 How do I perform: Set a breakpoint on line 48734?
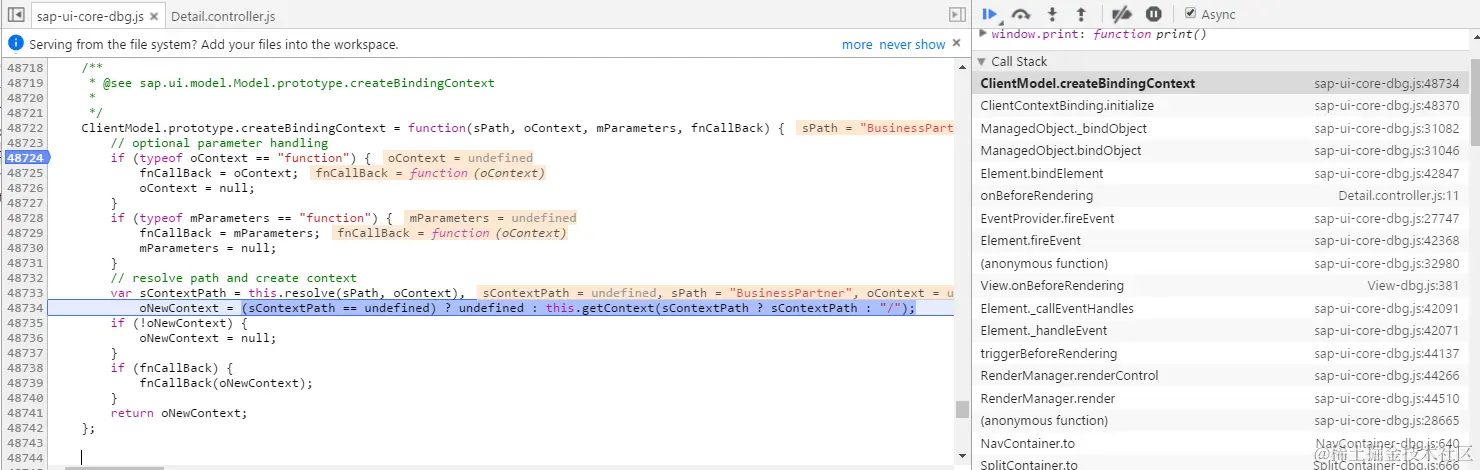[x=25, y=308]
